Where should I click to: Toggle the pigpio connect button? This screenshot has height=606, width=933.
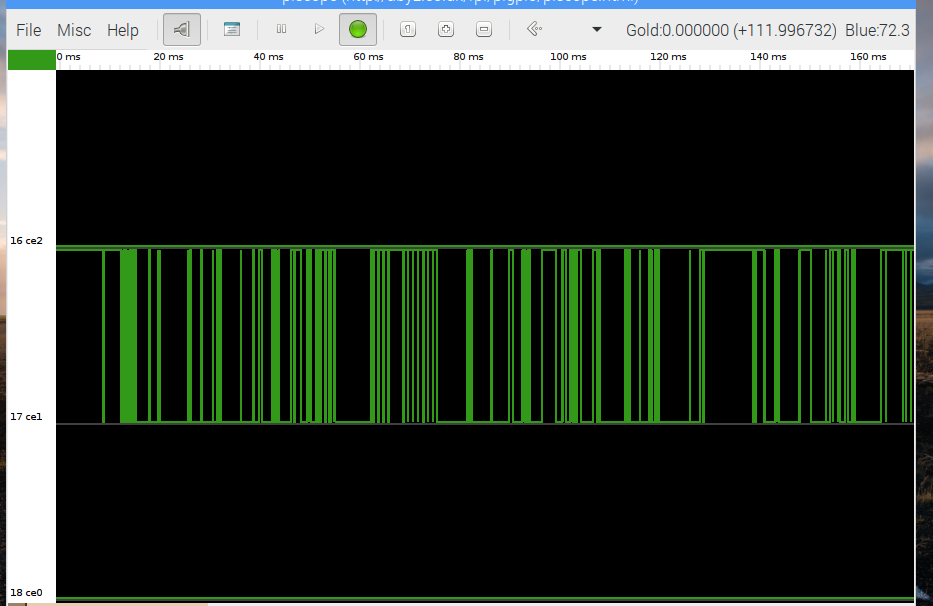pyautogui.click(x=181, y=29)
